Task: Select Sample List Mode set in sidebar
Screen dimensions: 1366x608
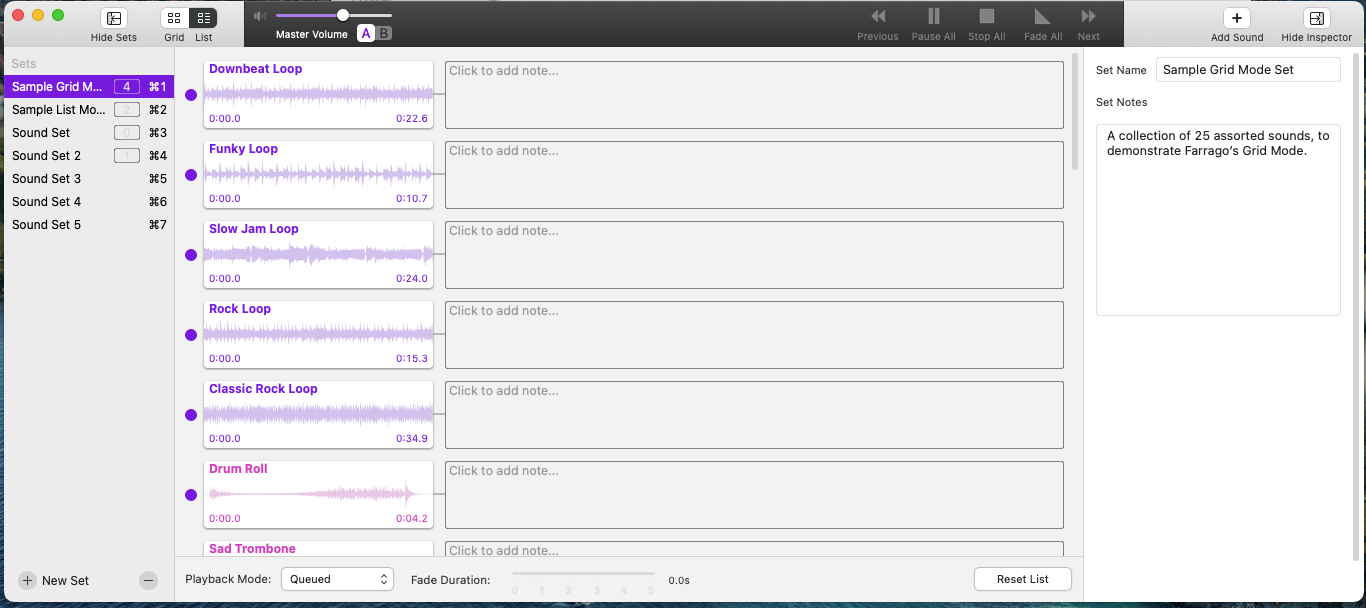Action: click(x=58, y=110)
